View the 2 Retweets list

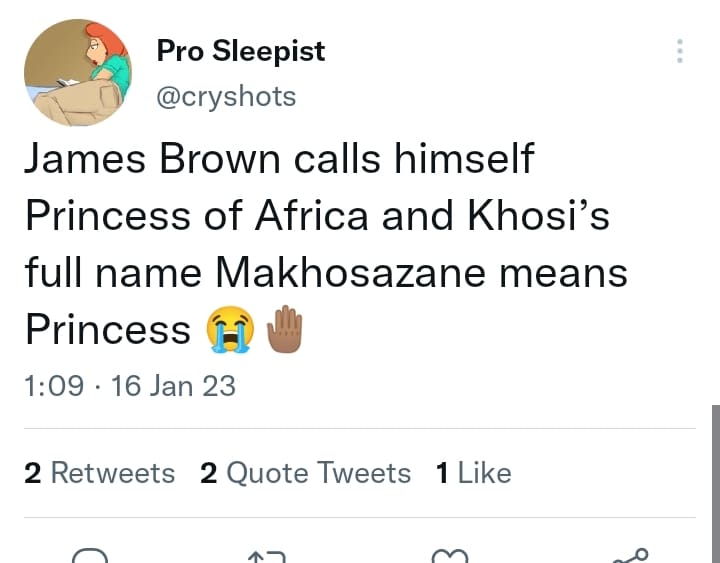click(x=100, y=473)
